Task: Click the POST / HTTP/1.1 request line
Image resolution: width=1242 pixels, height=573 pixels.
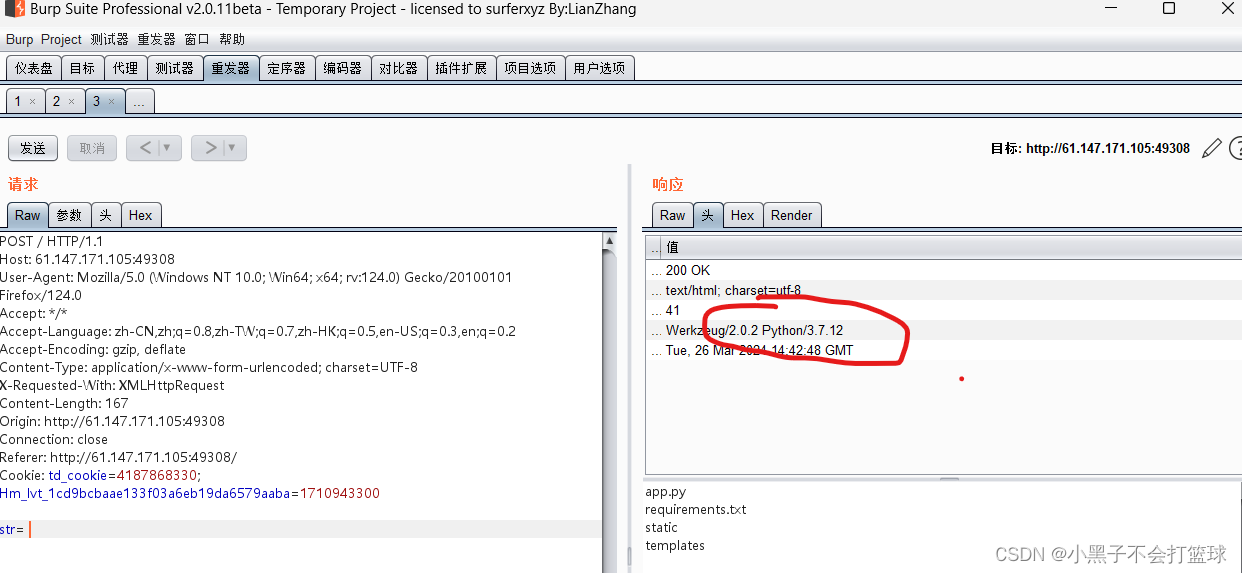Action: tap(52, 241)
